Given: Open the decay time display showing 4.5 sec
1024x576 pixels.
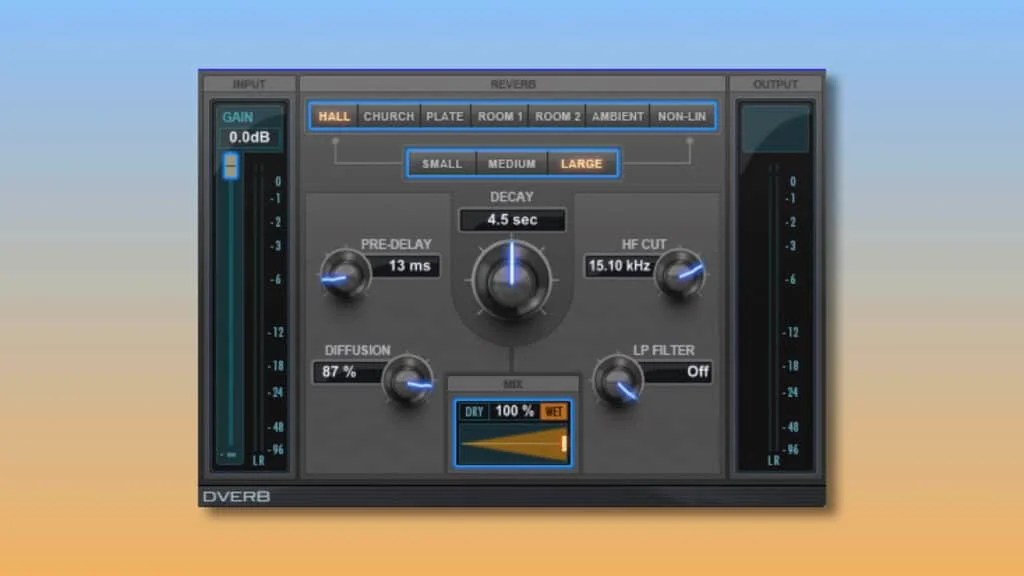Looking at the screenshot, I should (511, 219).
